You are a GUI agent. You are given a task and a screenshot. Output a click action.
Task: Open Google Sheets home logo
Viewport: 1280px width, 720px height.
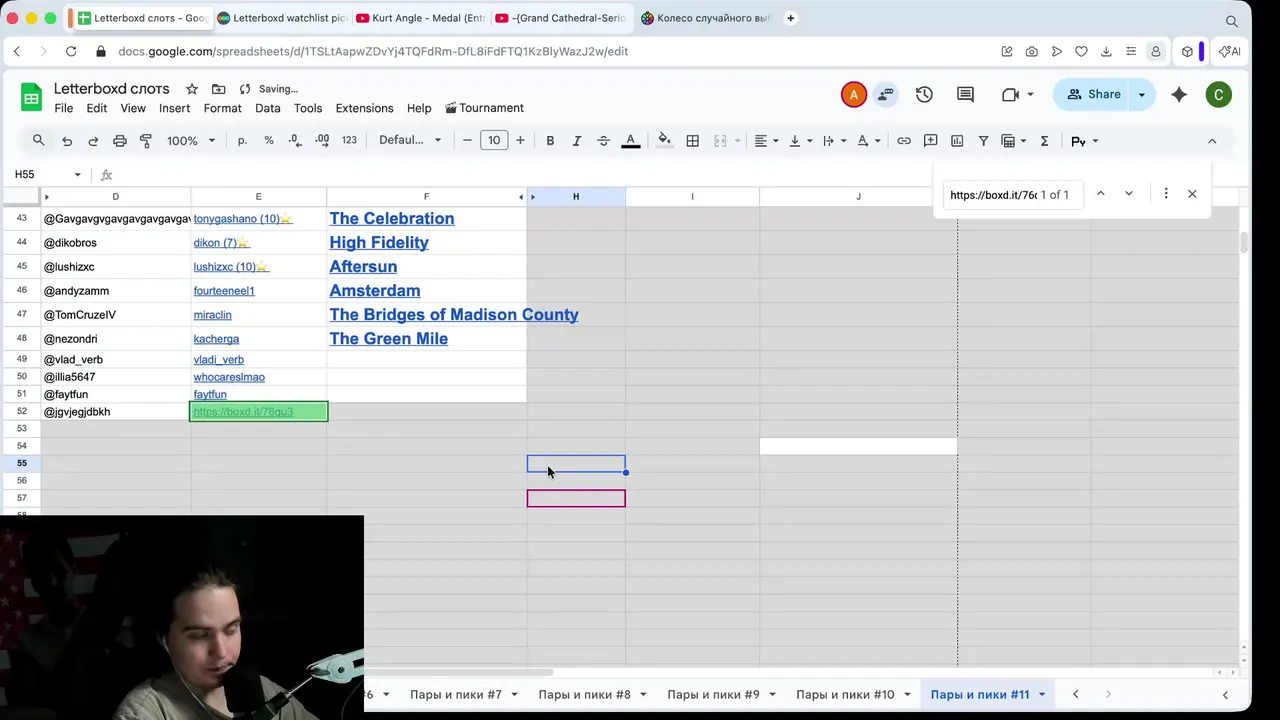pyautogui.click(x=31, y=97)
